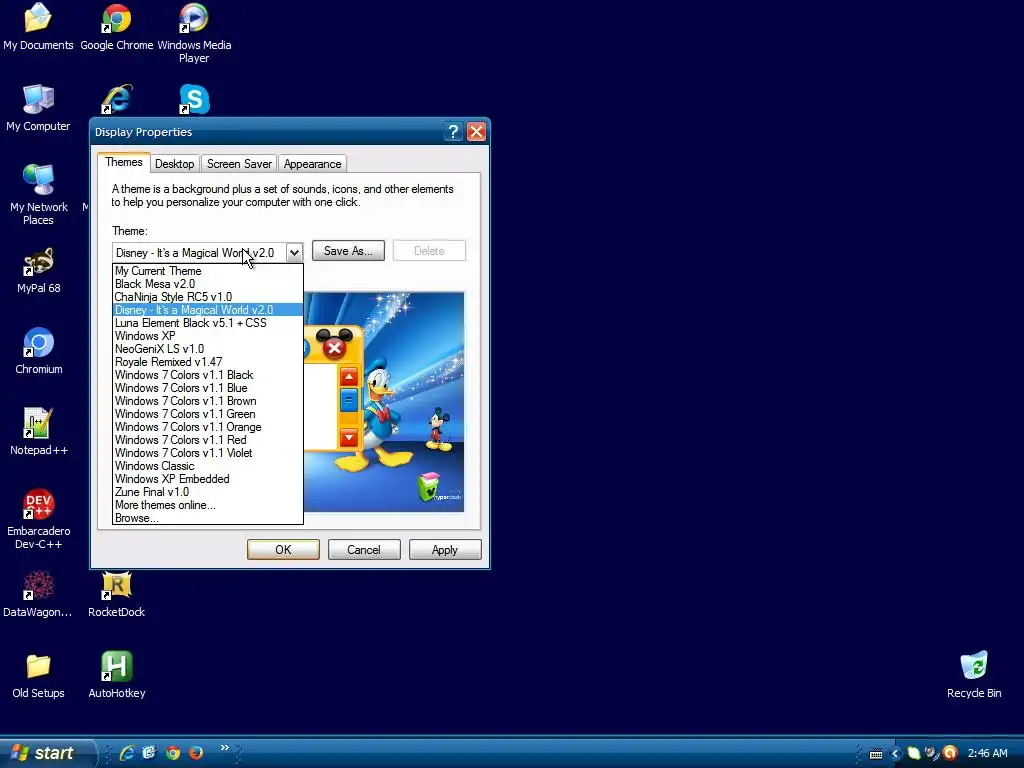Click the Disney theme preview image
This screenshot has height=768, width=1024.
(x=384, y=402)
